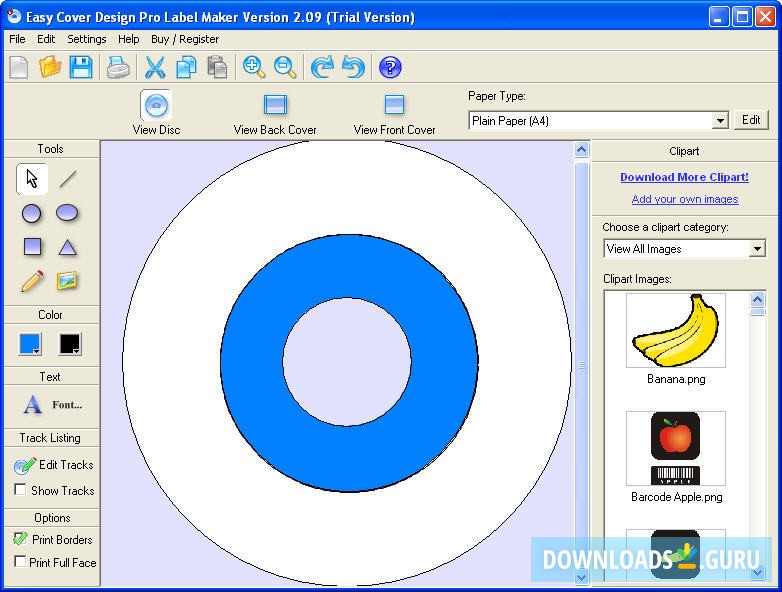Click the Download More Clipart link
This screenshot has height=592, width=782.
684,177
